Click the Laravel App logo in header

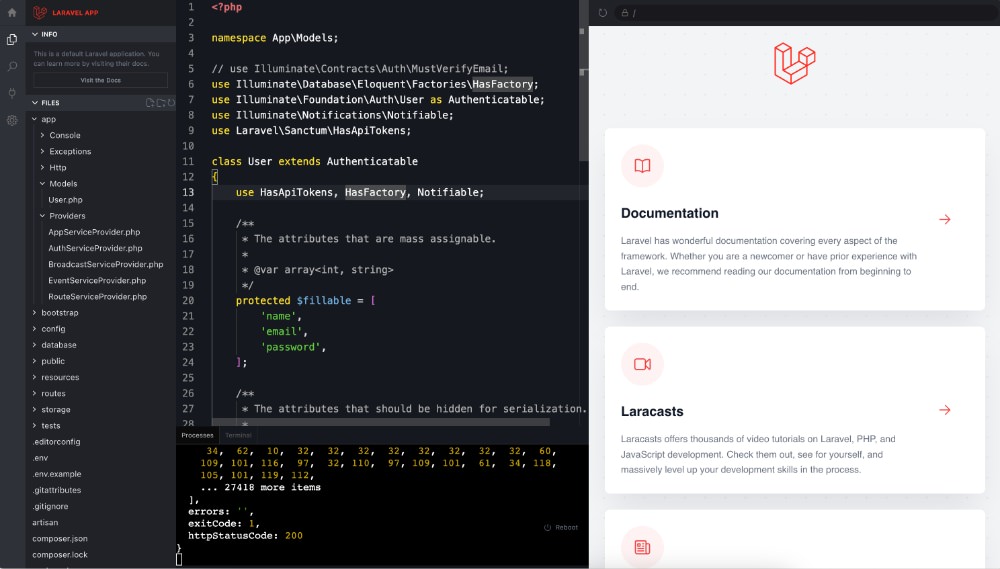40,12
